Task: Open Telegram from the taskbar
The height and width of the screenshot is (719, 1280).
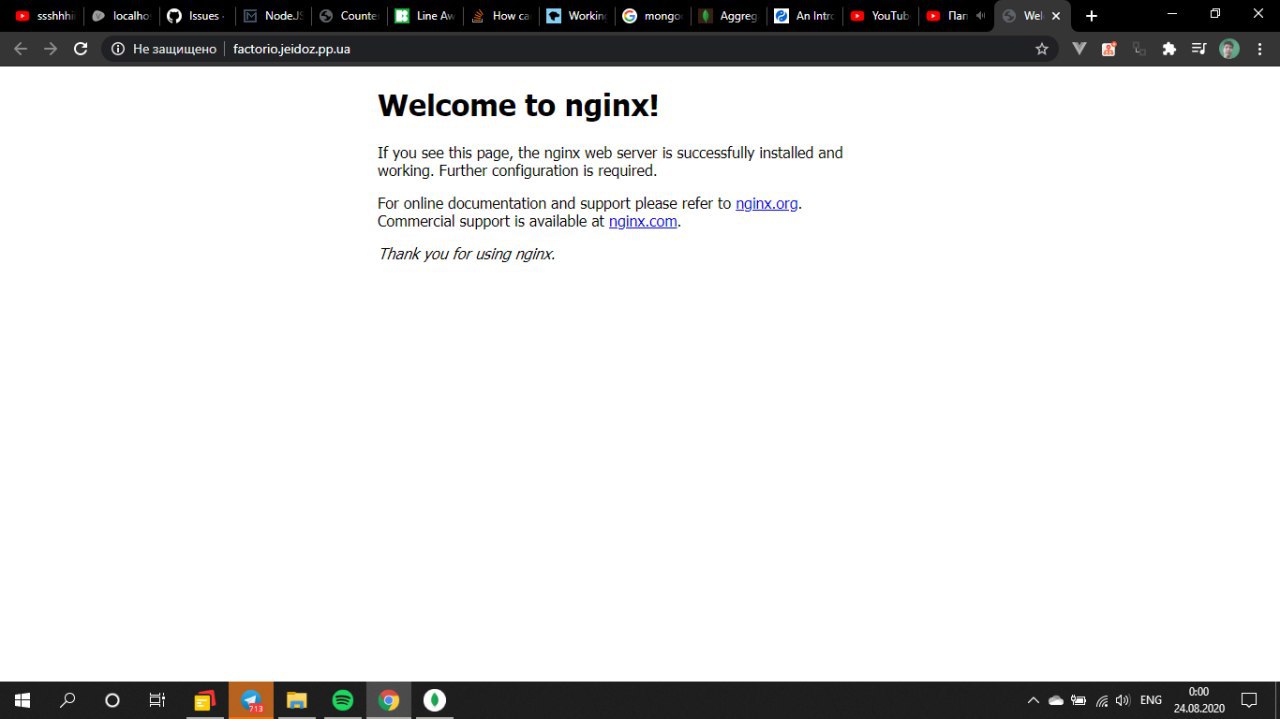Action: click(251, 700)
